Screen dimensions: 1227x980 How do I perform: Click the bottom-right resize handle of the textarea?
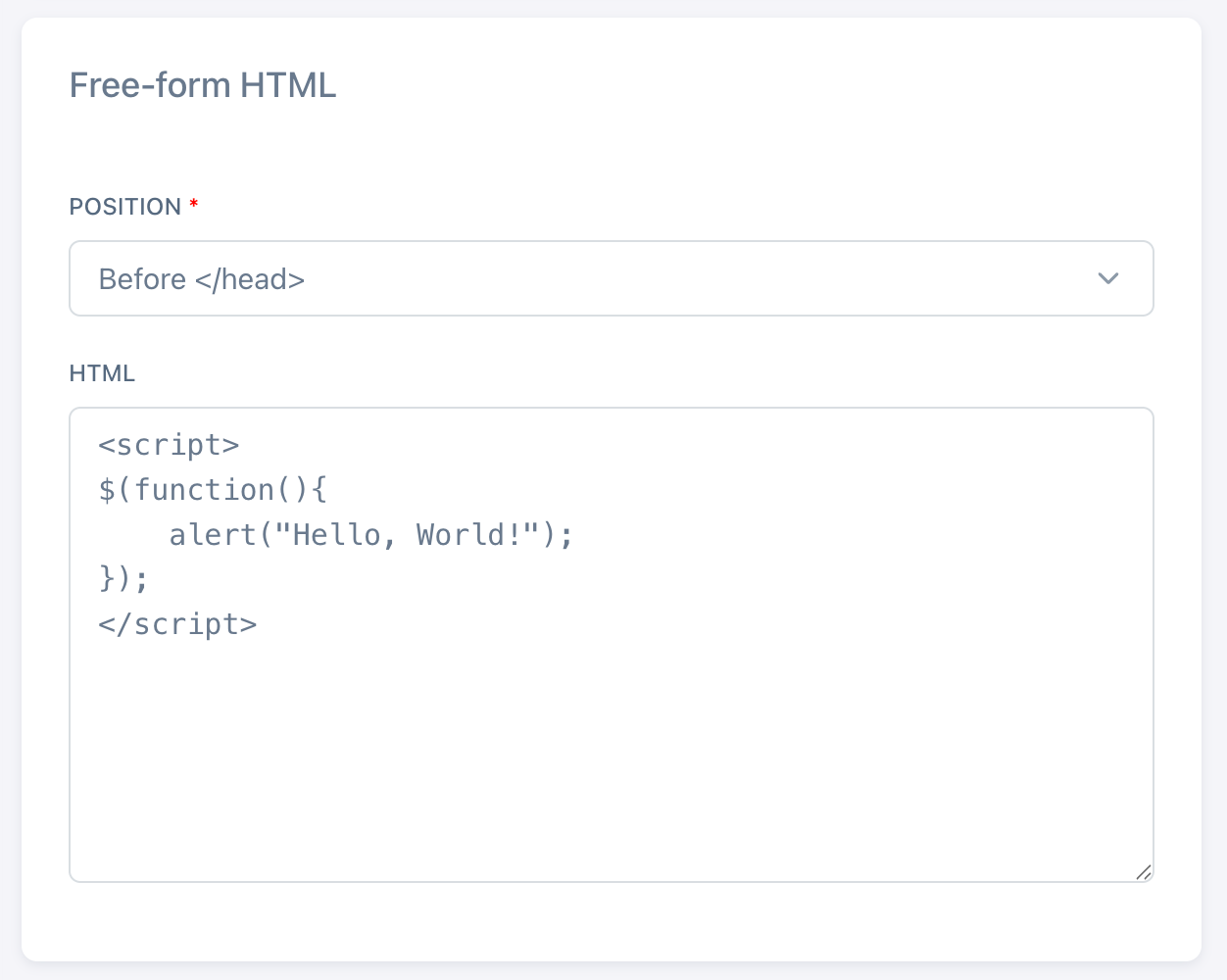point(1145,871)
